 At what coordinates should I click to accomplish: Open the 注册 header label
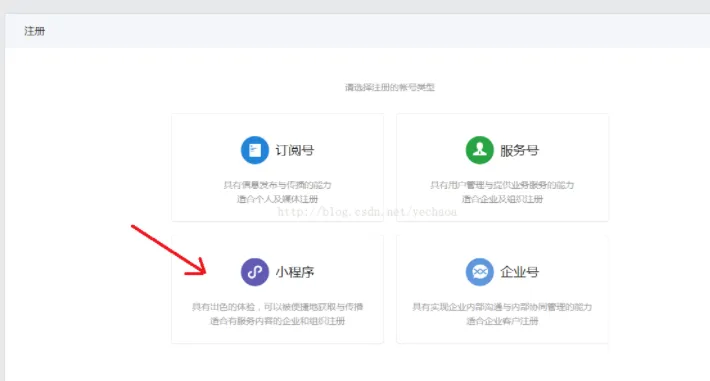coord(34,31)
